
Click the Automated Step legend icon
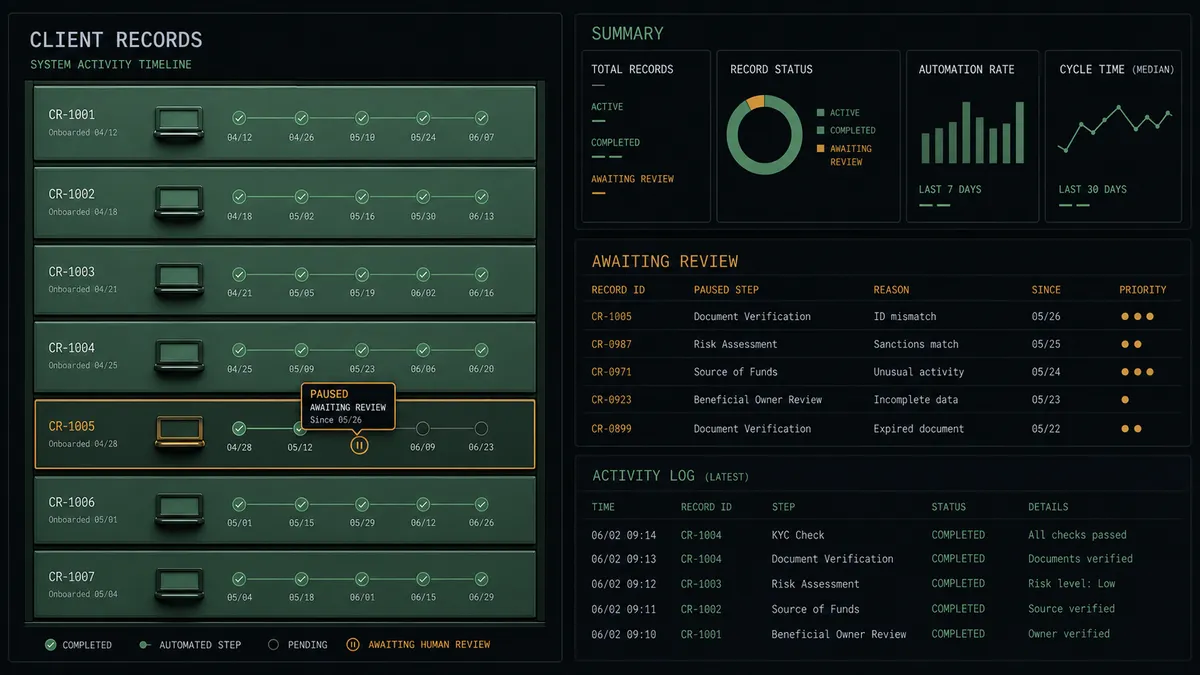(x=145, y=645)
